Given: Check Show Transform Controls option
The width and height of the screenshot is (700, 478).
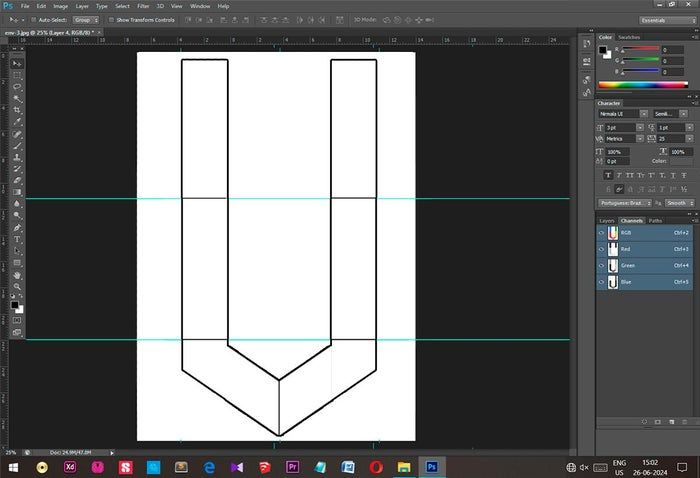Looking at the screenshot, I should (x=112, y=19).
